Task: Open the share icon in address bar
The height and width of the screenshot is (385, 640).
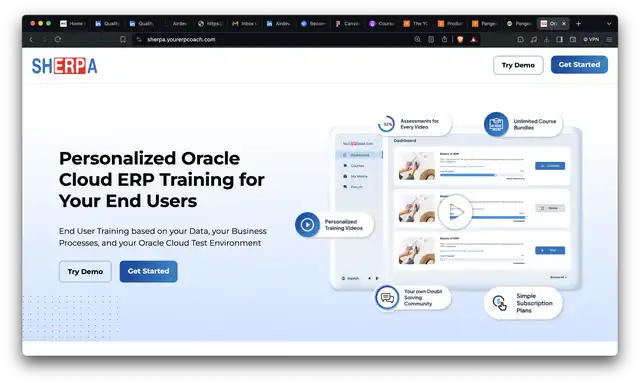Action: click(x=444, y=40)
